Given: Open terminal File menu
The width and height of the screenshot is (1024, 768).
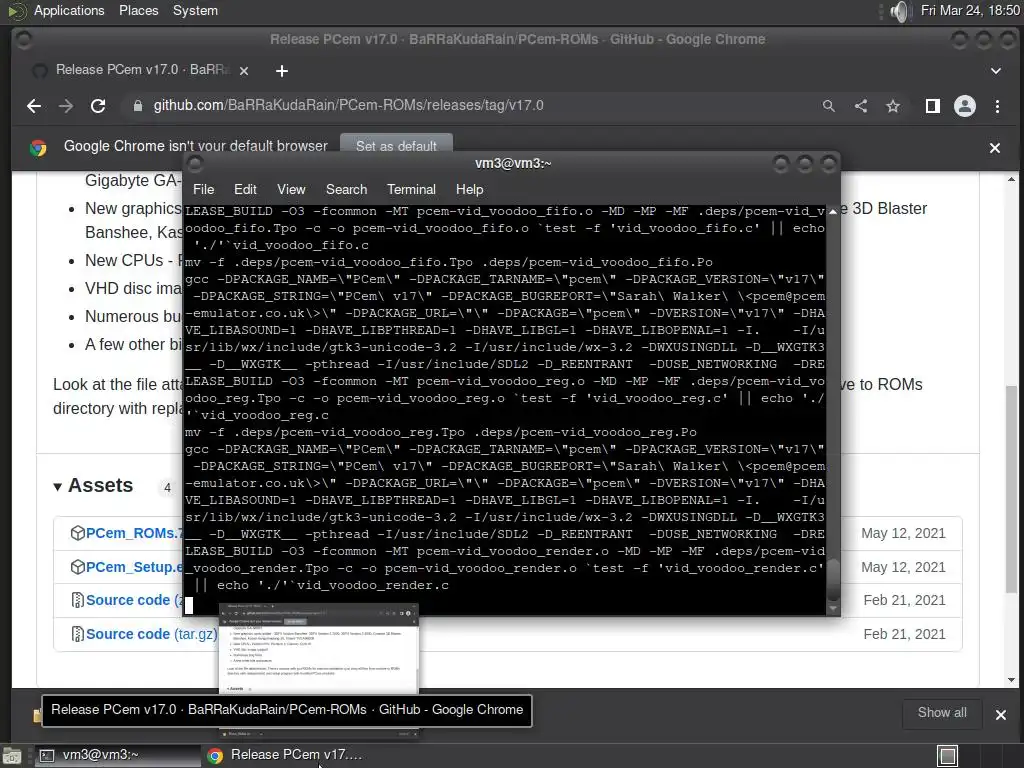Looking at the screenshot, I should tap(203, 189).
